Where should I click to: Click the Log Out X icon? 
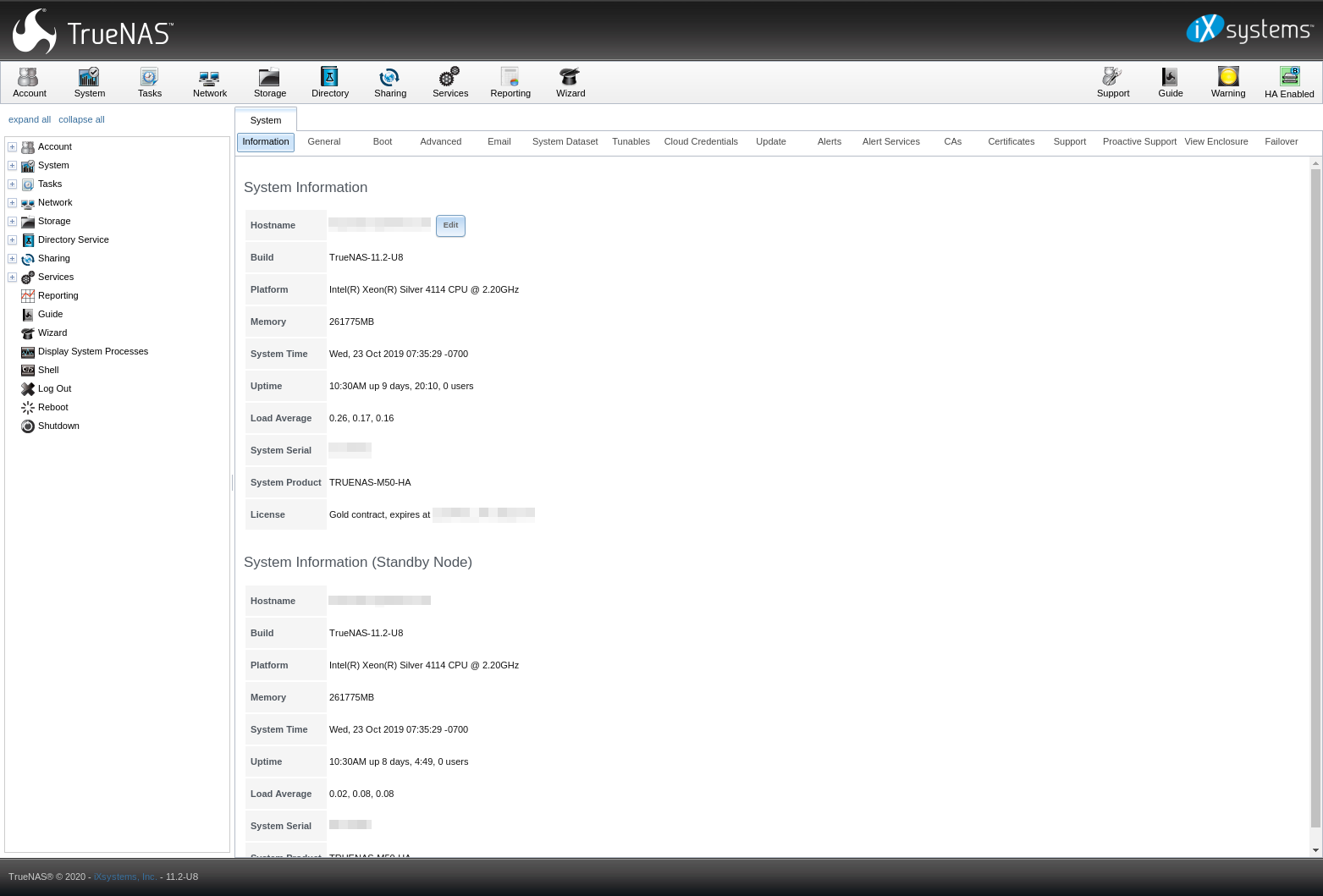point(28,388)
